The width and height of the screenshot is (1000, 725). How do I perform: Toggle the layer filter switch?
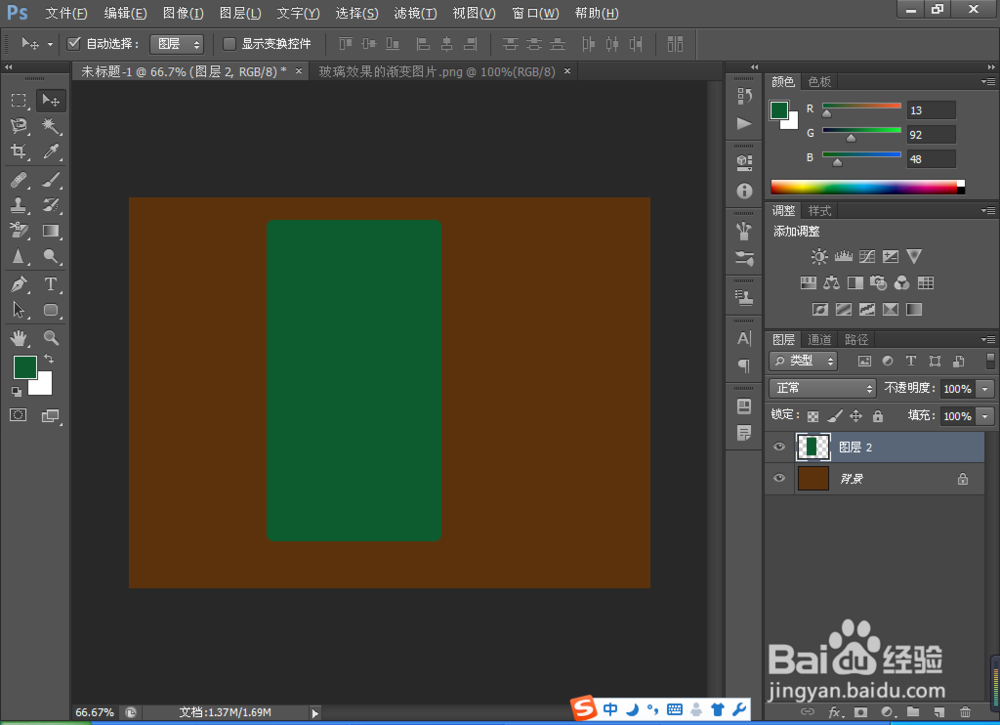[x=990, y=361]
